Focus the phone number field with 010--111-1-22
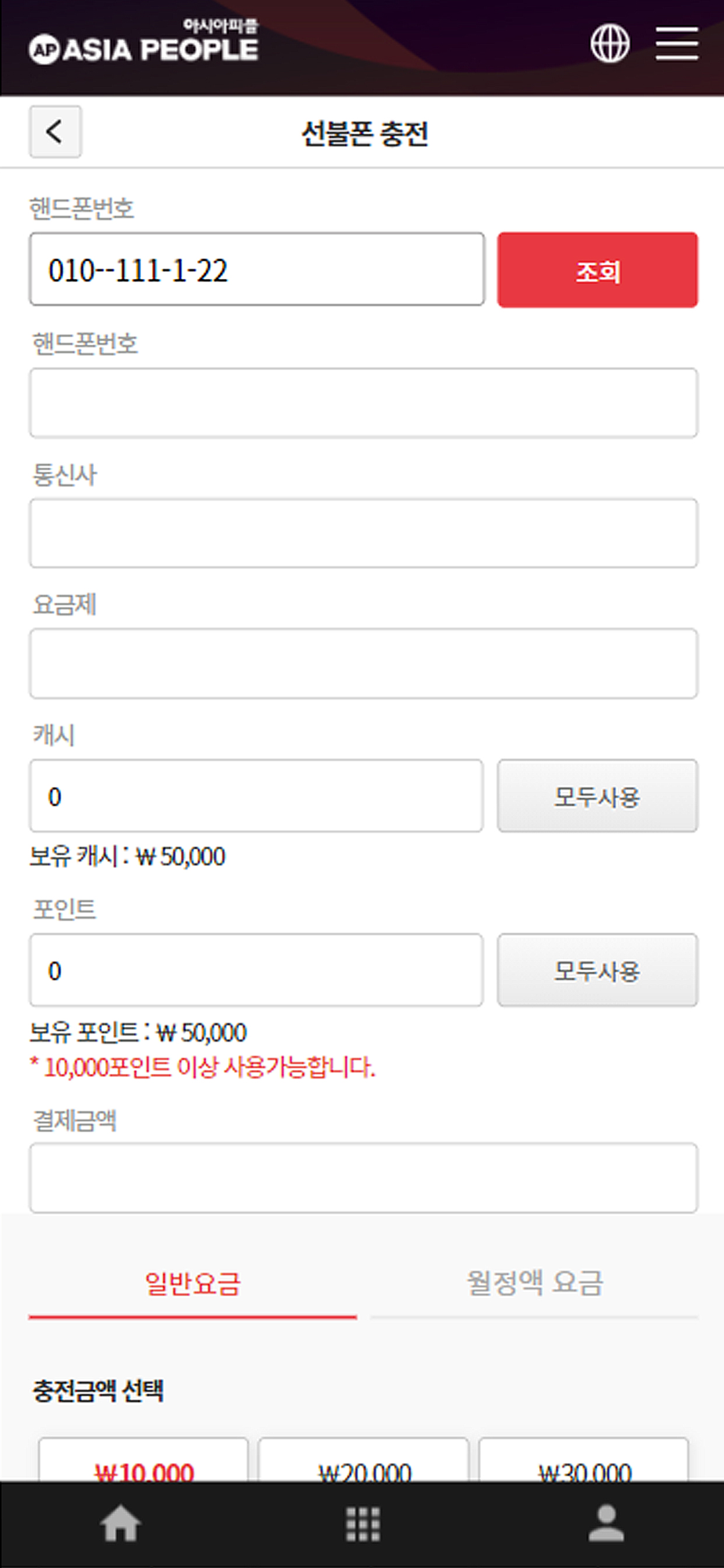 point(257,269)
